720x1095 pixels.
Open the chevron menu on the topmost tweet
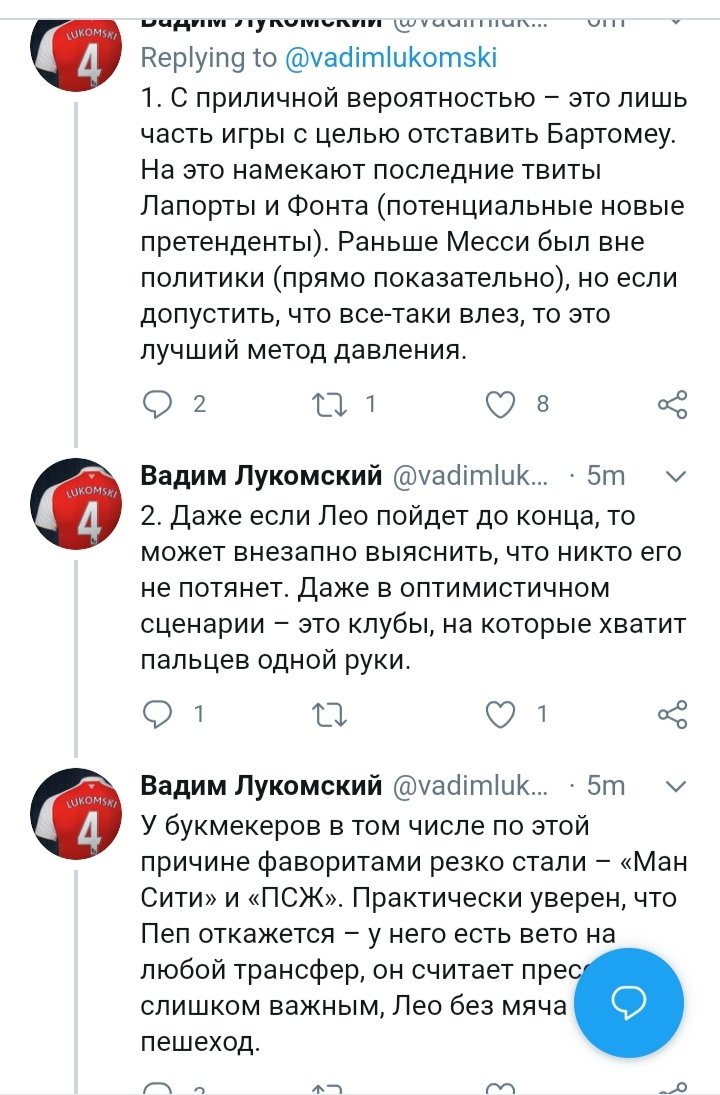pos(676,18)
